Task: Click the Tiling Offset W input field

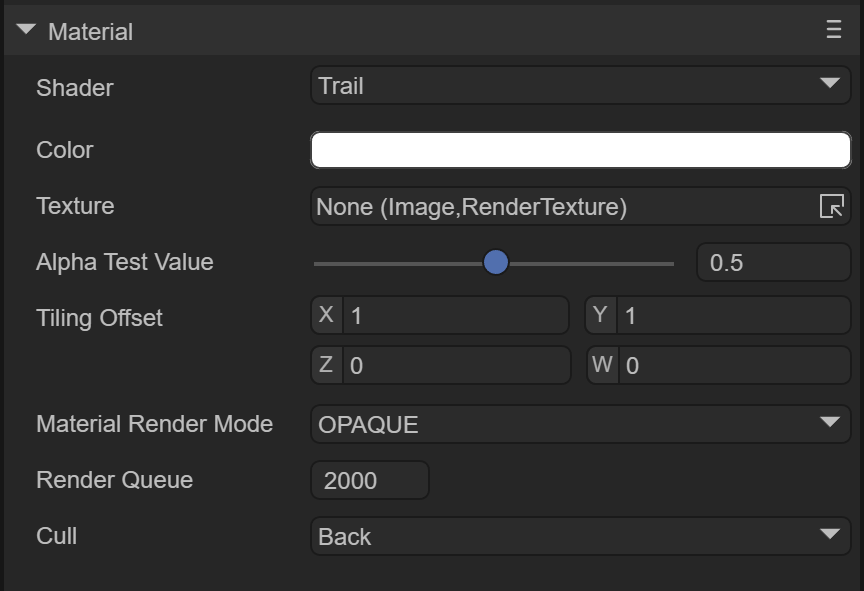Action: [732, 366]
